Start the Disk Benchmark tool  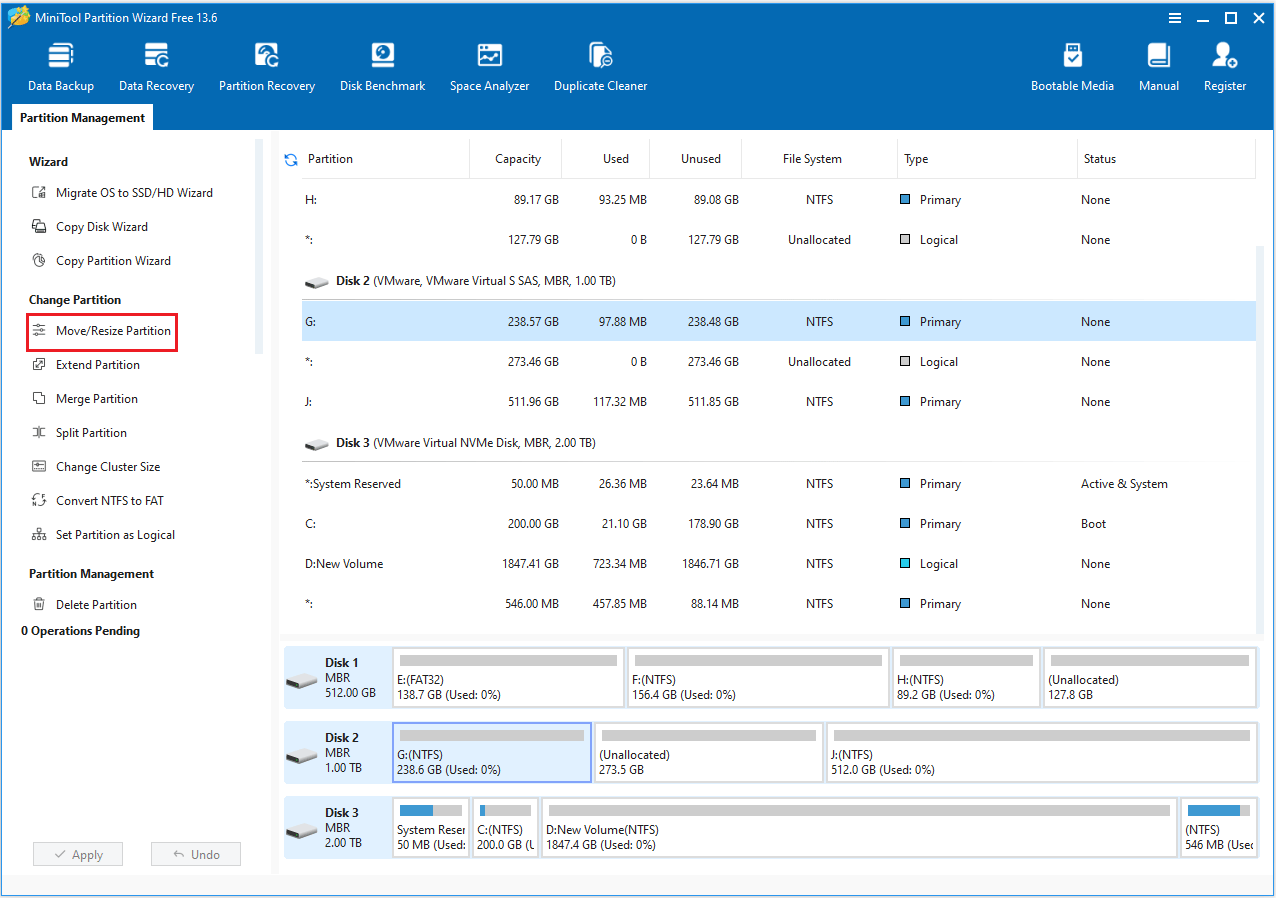pos(382,67)
